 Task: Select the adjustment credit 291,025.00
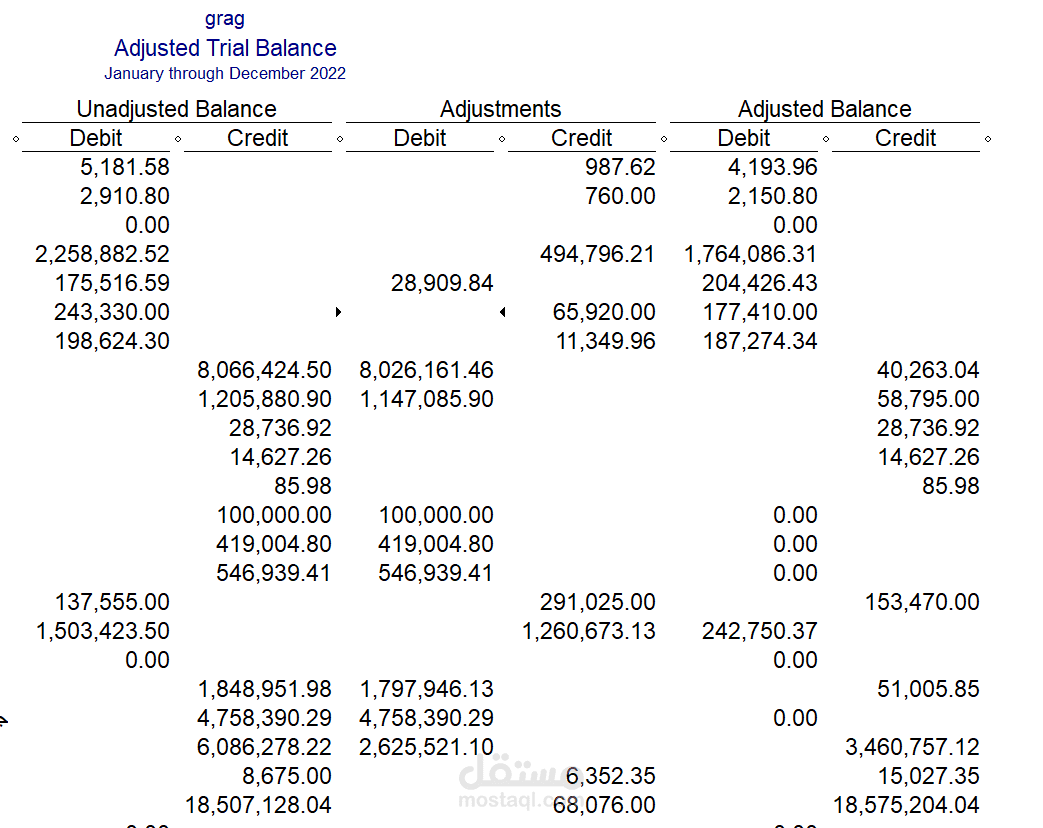point(597,603)
